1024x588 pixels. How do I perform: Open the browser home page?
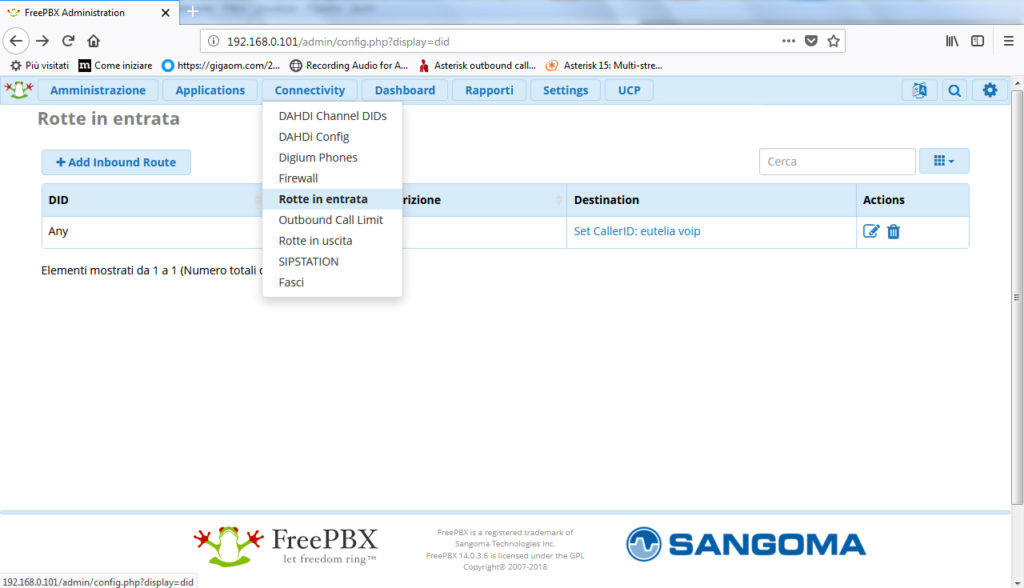tap(93, 41)
